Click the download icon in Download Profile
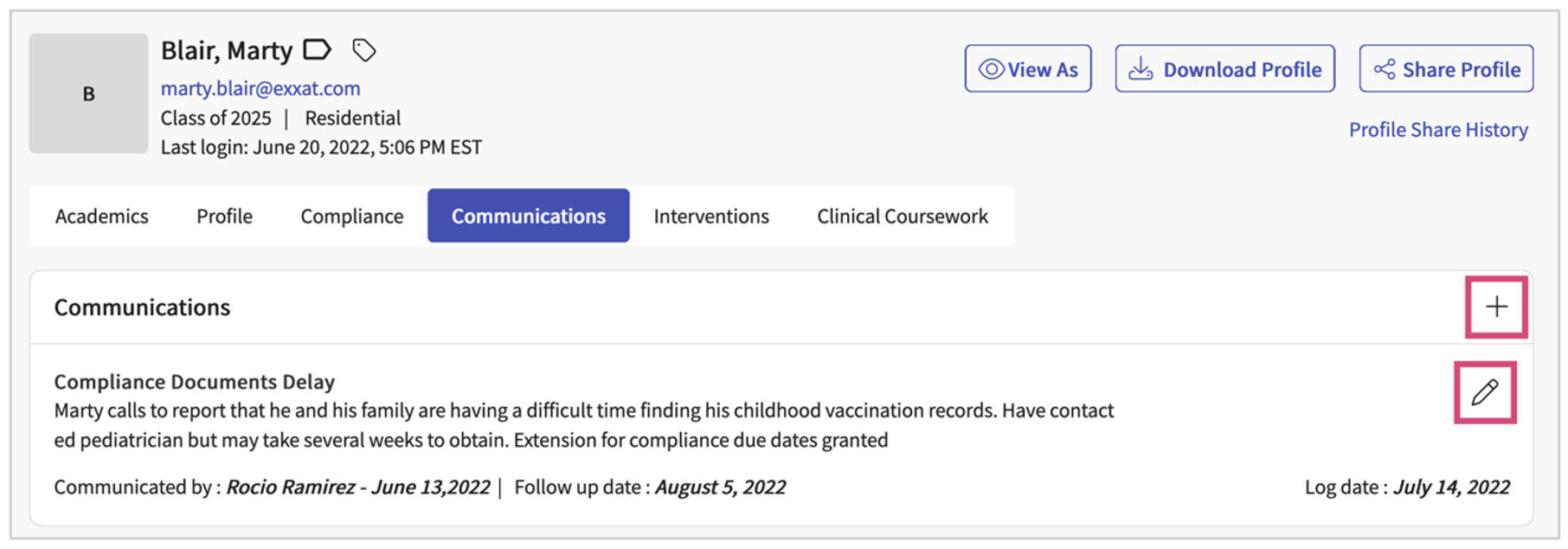1568x549 pixels. (1141, 69)
